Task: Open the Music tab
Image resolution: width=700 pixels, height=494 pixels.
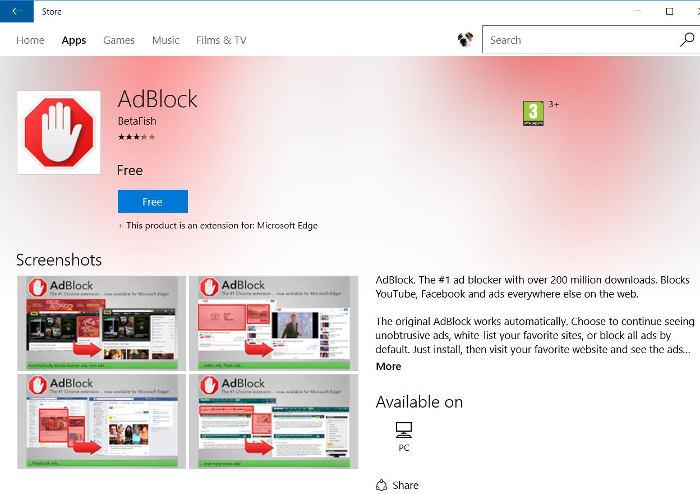Action: [x=165, y=40]
